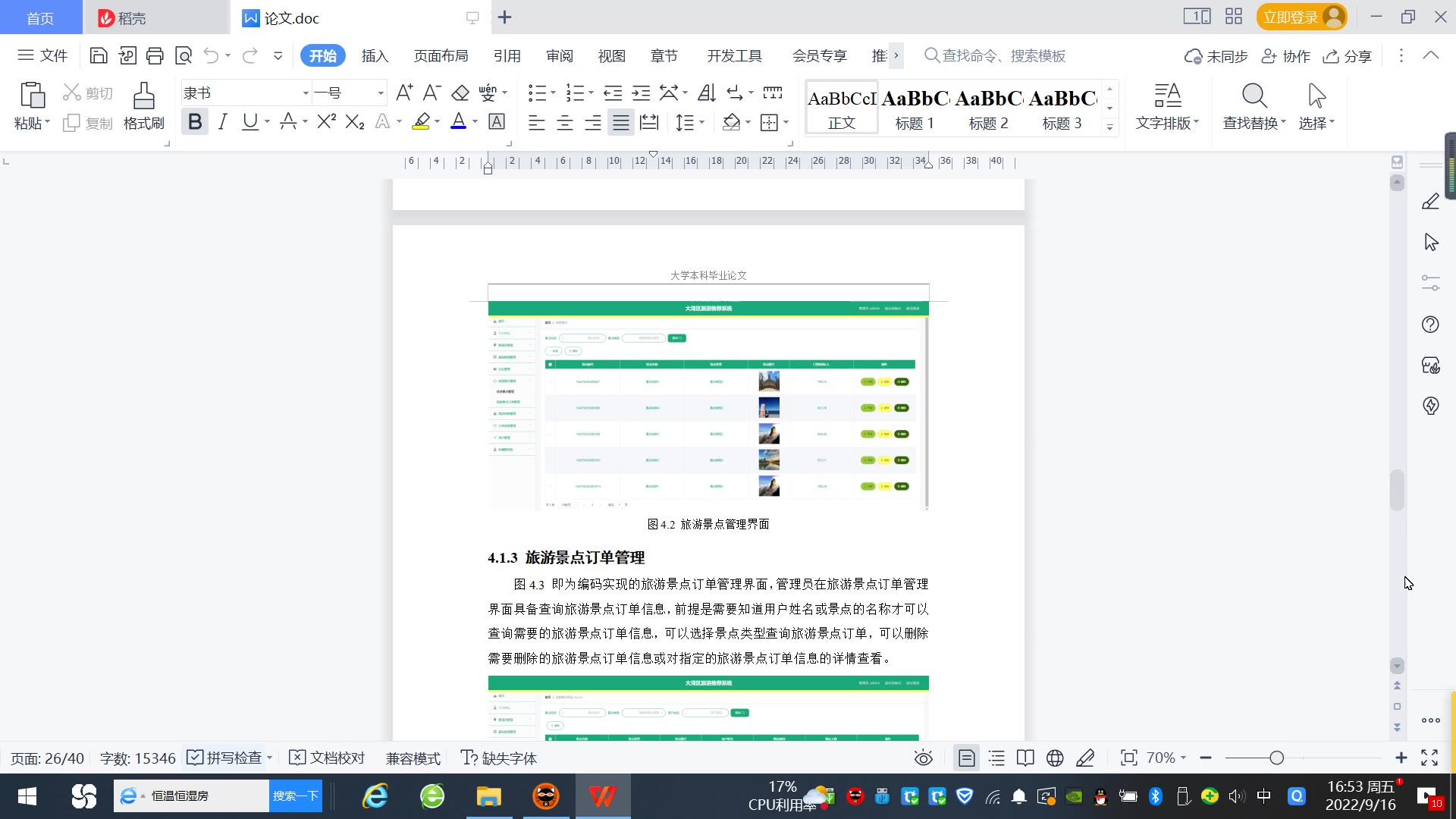Expand the font name dropdown showing 隶书
1456x819 pixels.
tap(306, 93)
